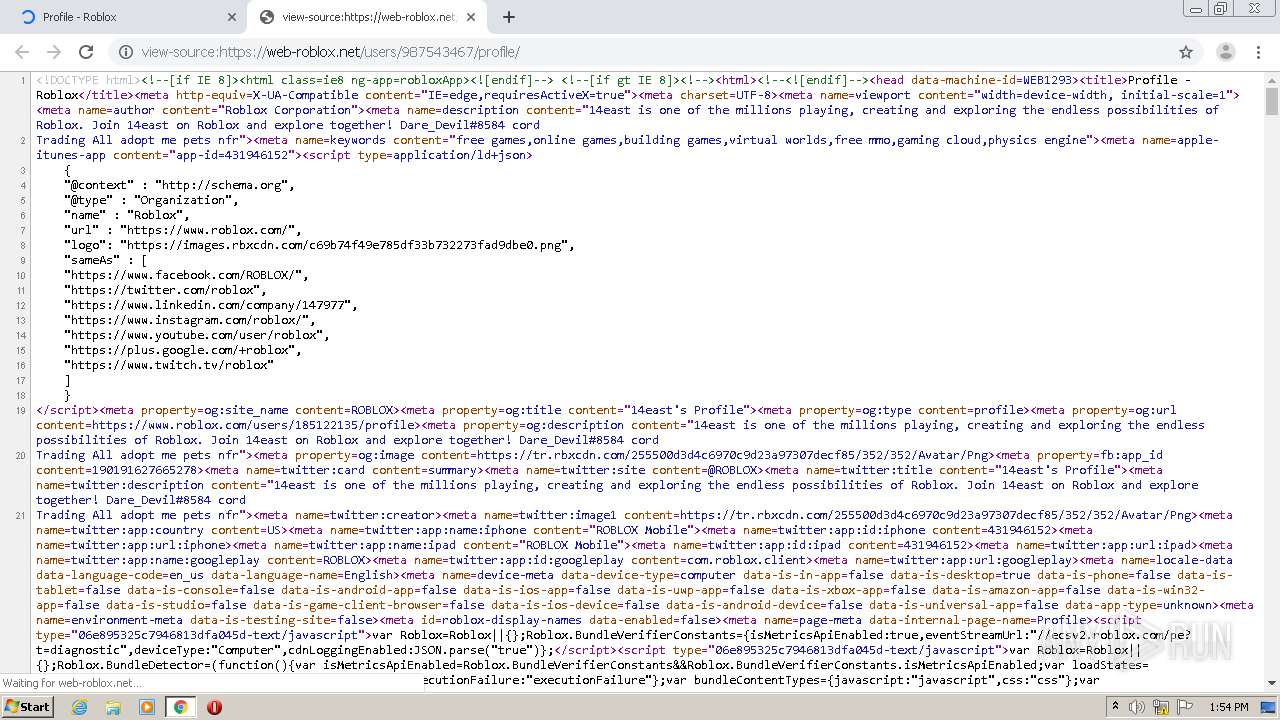Click the "@context" : "http://schema.org" line
1280x720 pixels.
[x=179, y=185]
